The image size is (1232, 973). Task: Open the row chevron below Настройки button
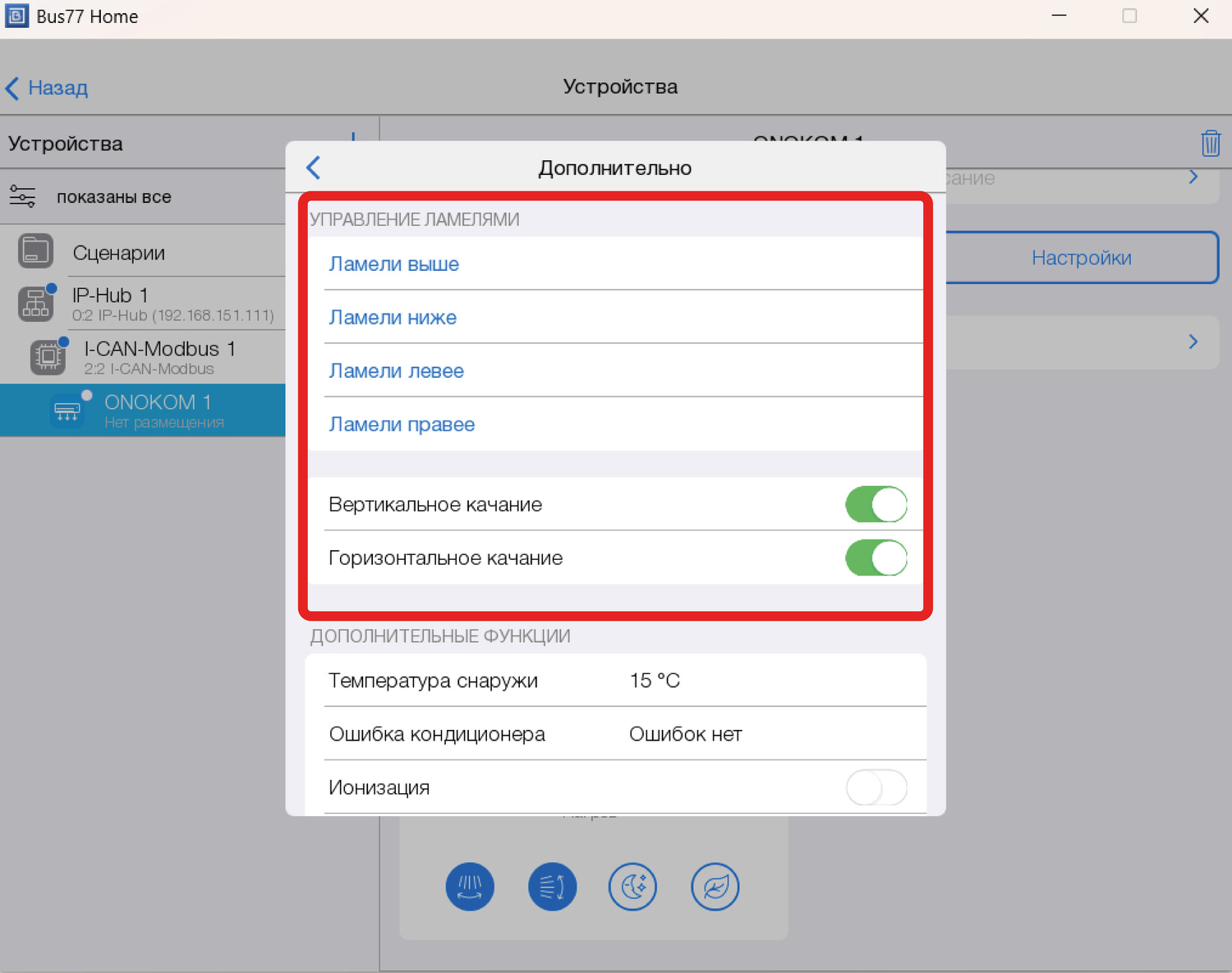[x=1193, y=342]
